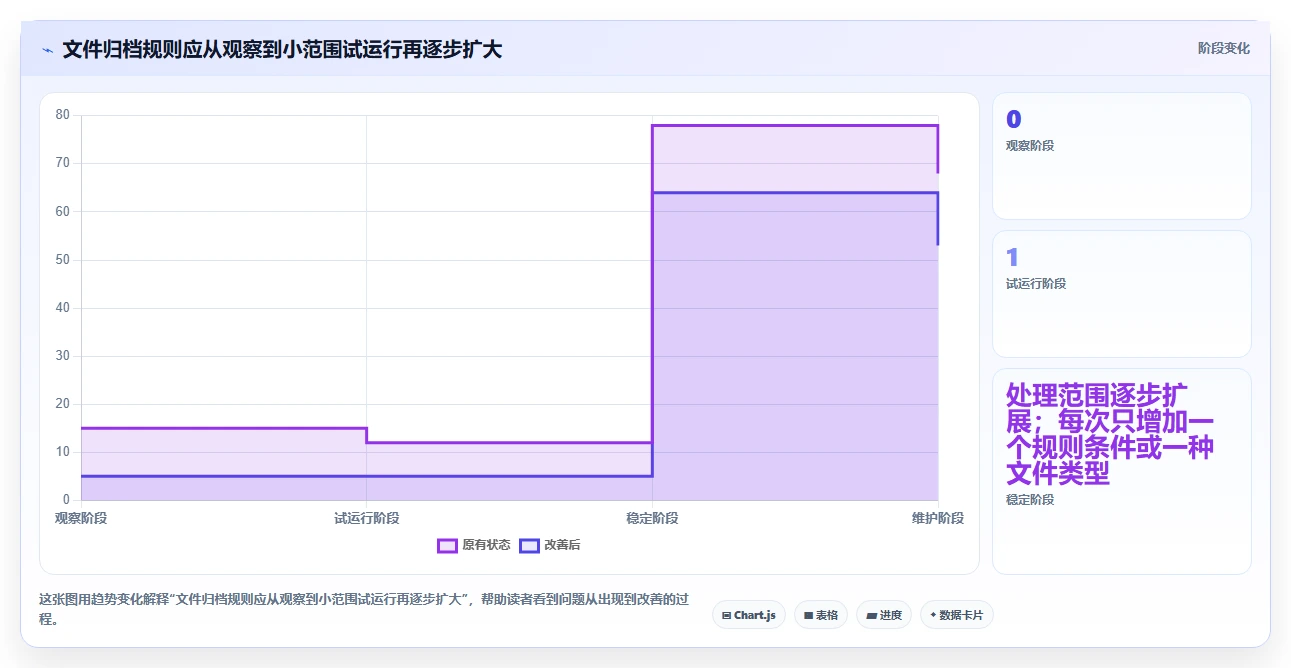Click the description paragraph below the chart
Viewport: 1291px width, 668px height.
pyautogui.click(x=364, y=609)
